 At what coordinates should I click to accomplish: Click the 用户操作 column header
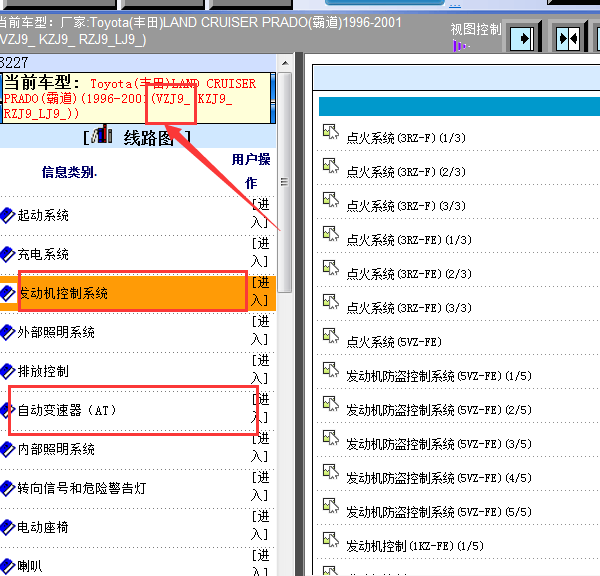click(251, 171)
